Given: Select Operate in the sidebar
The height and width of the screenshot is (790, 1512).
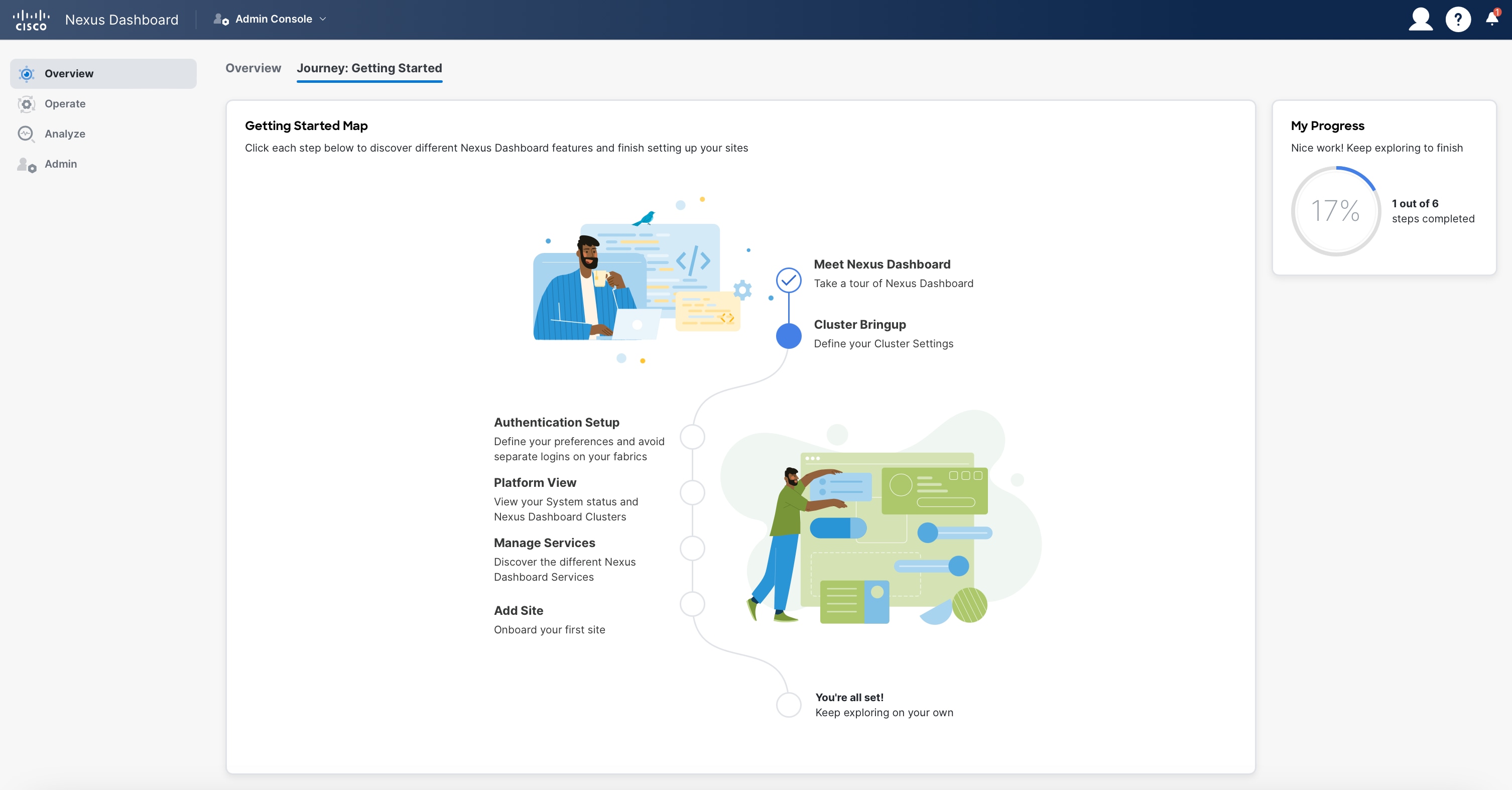Looking at the screenshot, I should click(x=103, y=104).
